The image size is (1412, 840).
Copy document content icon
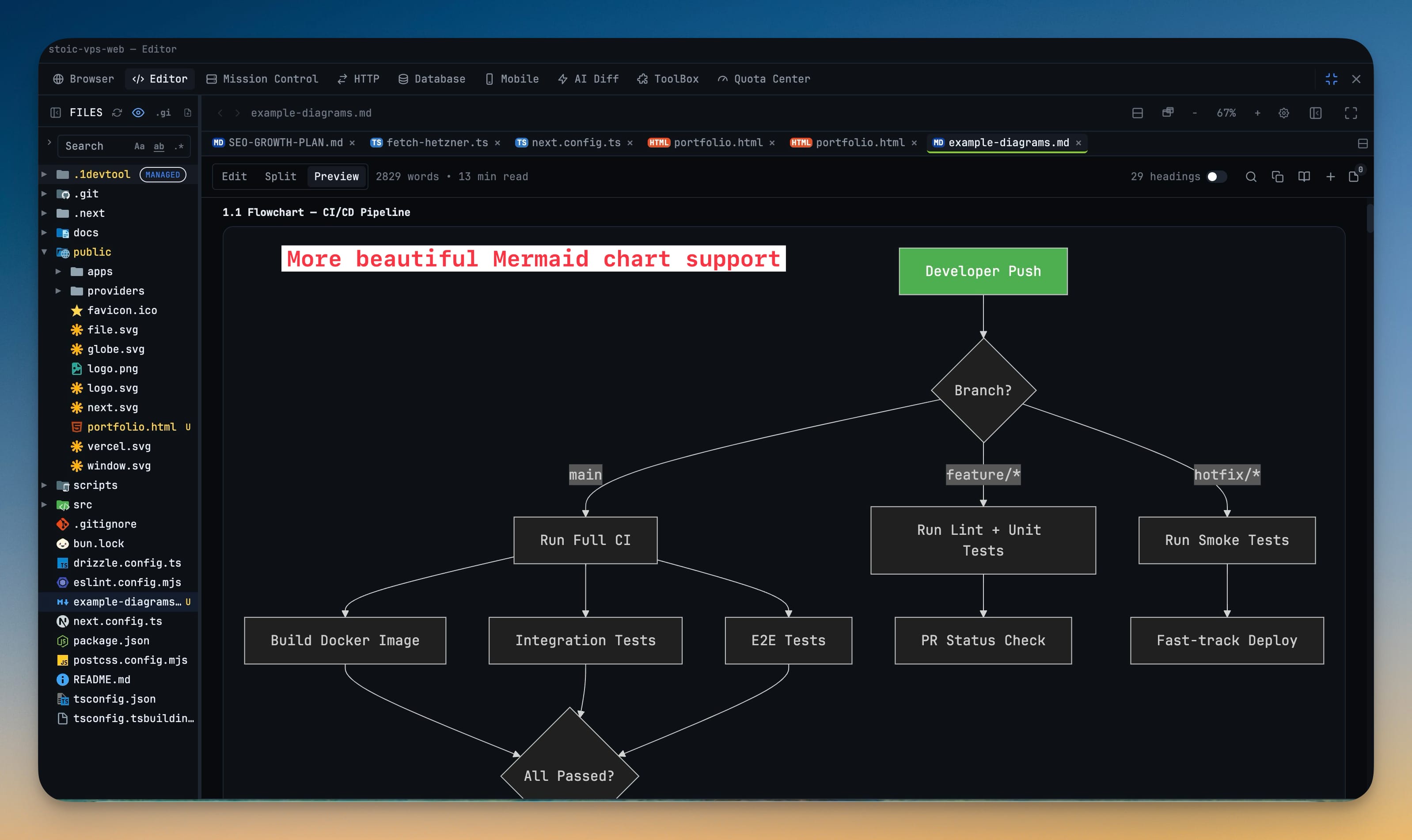click(1277, 177)
